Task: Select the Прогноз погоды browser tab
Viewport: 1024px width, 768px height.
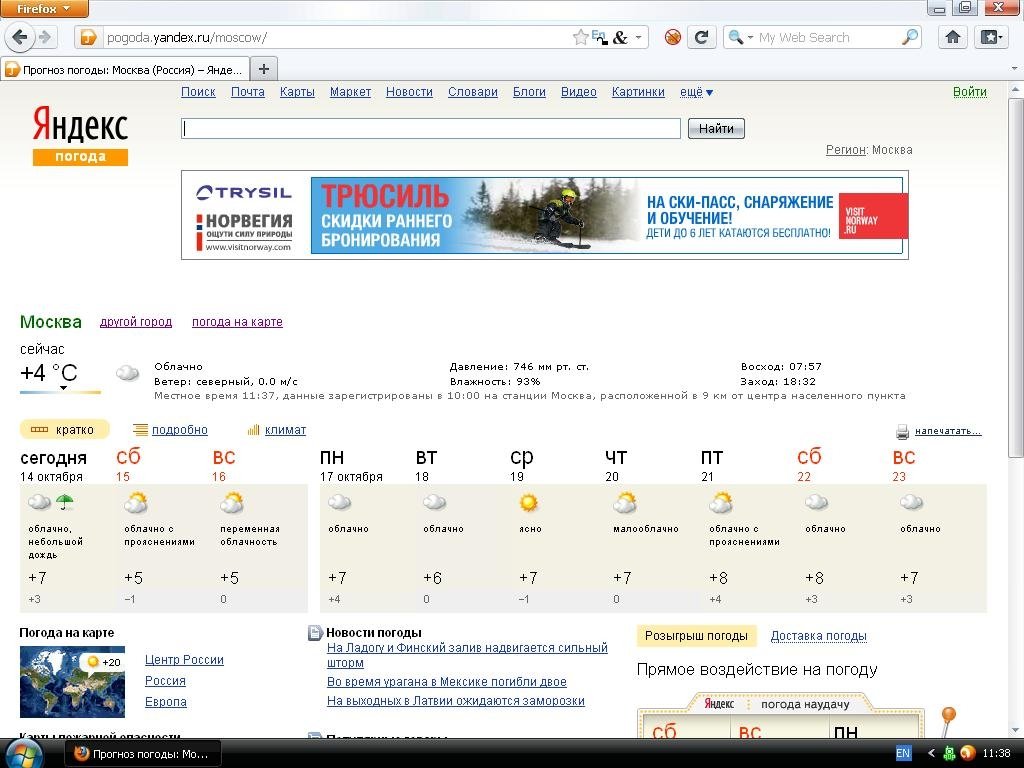Action: (x=124, y=69)
